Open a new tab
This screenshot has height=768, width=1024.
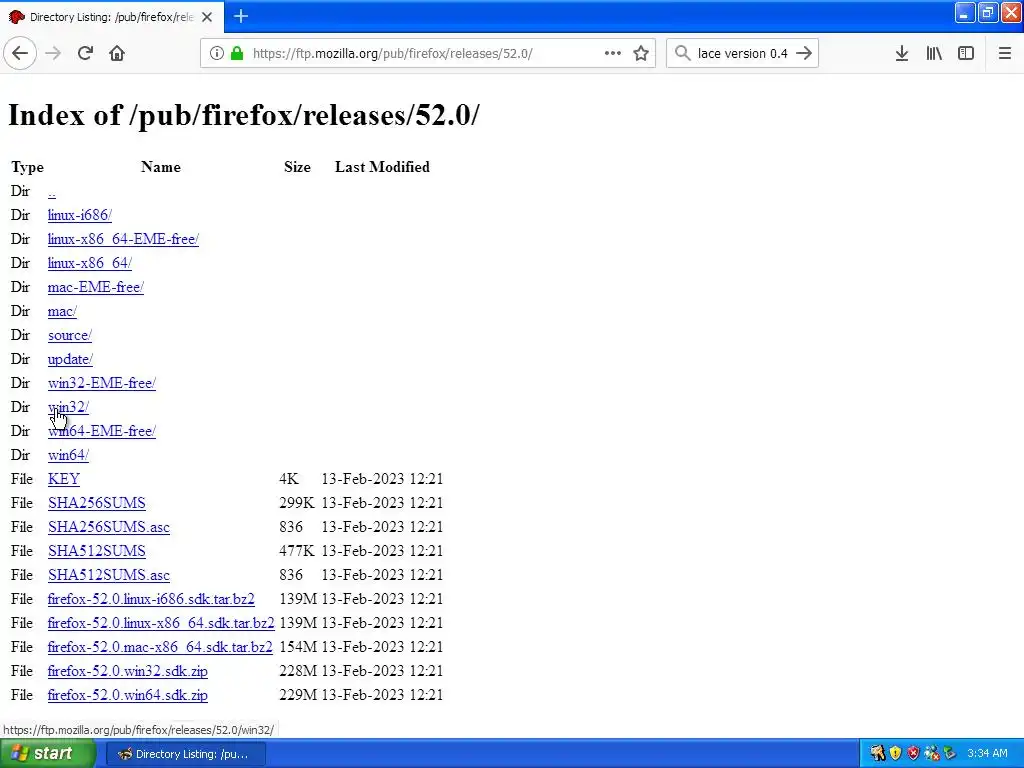241,16
